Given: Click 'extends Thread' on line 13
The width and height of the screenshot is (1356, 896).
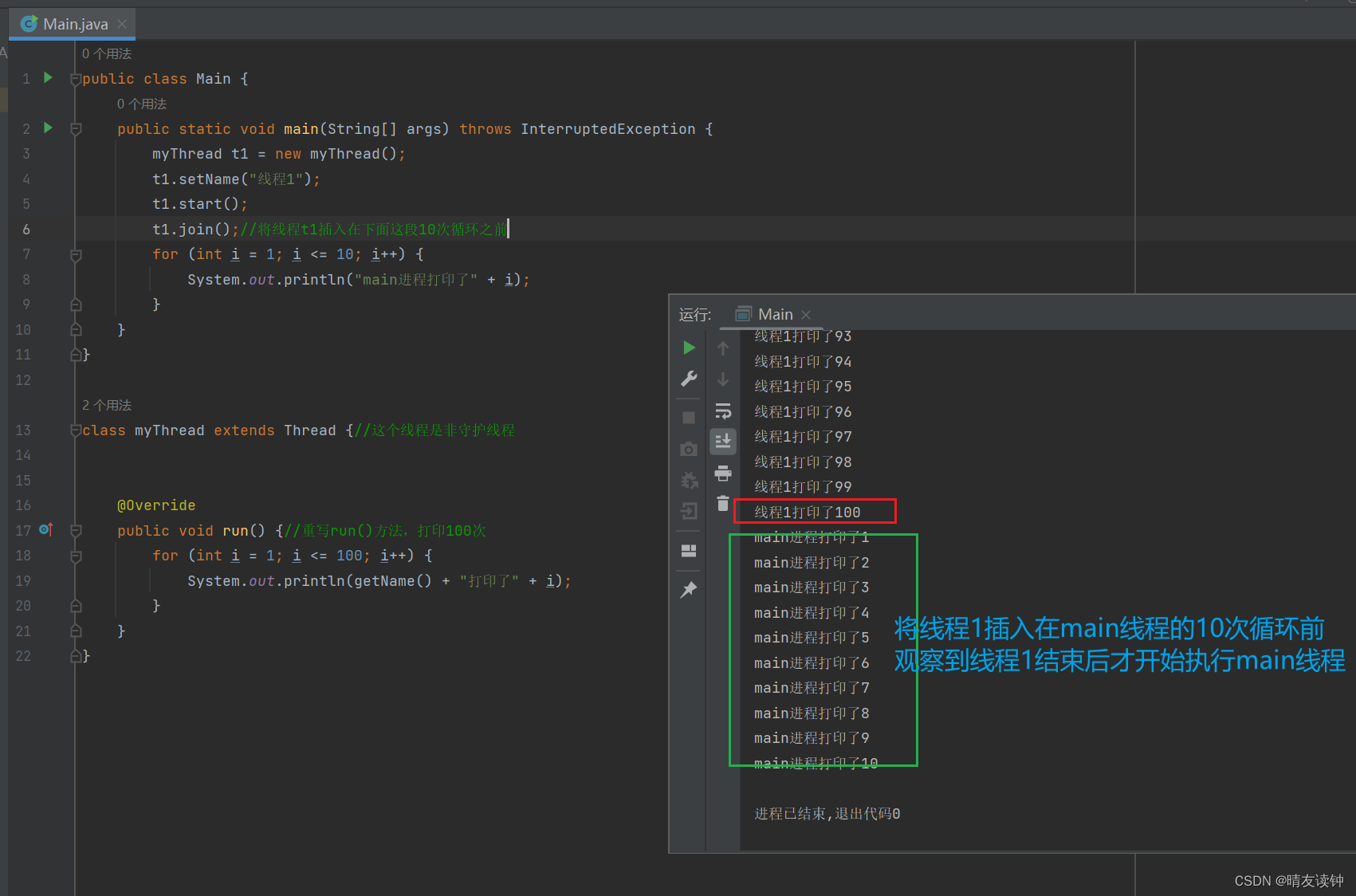Looking at the screenshot, I should [x=275, y=430].
